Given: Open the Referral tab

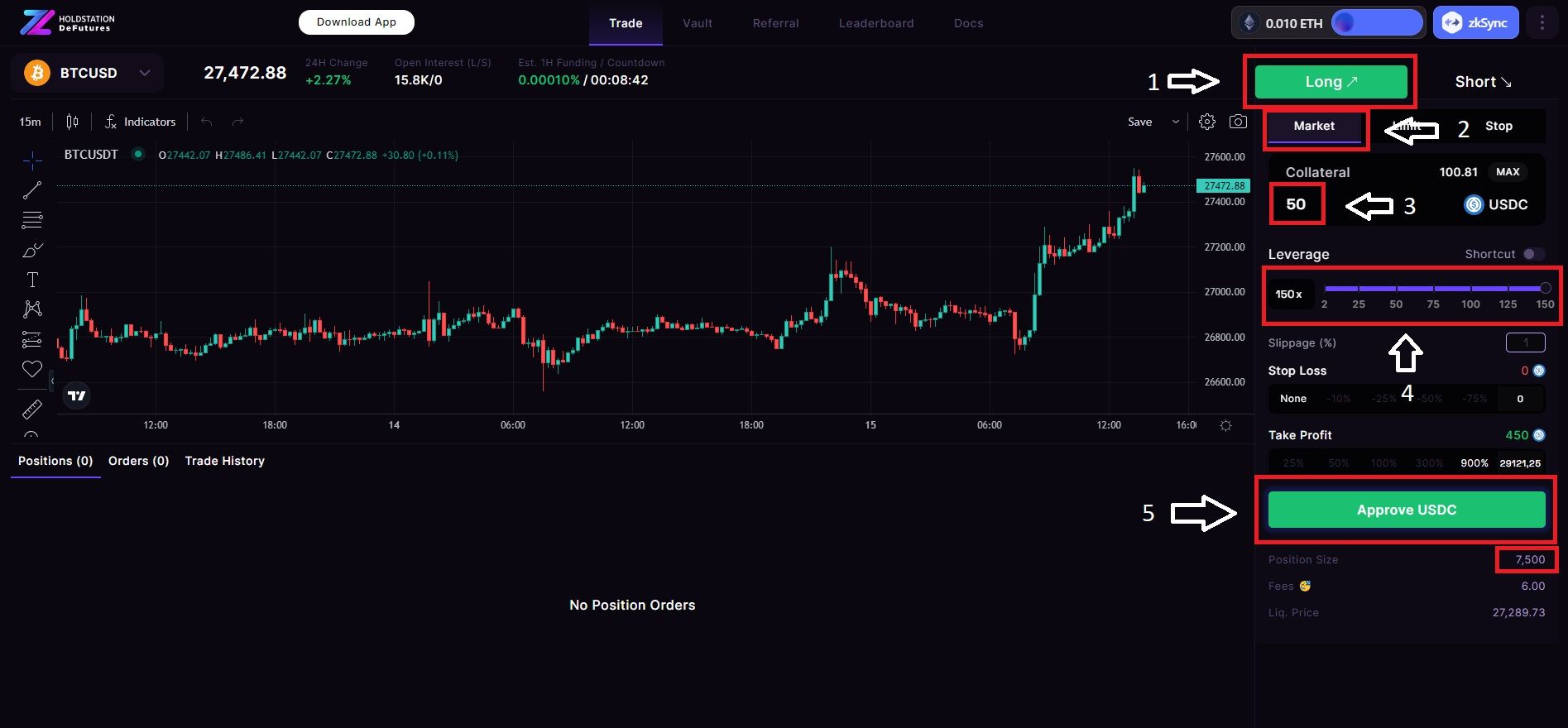Looking at the screenshot, I should click(x=775, y=23).
